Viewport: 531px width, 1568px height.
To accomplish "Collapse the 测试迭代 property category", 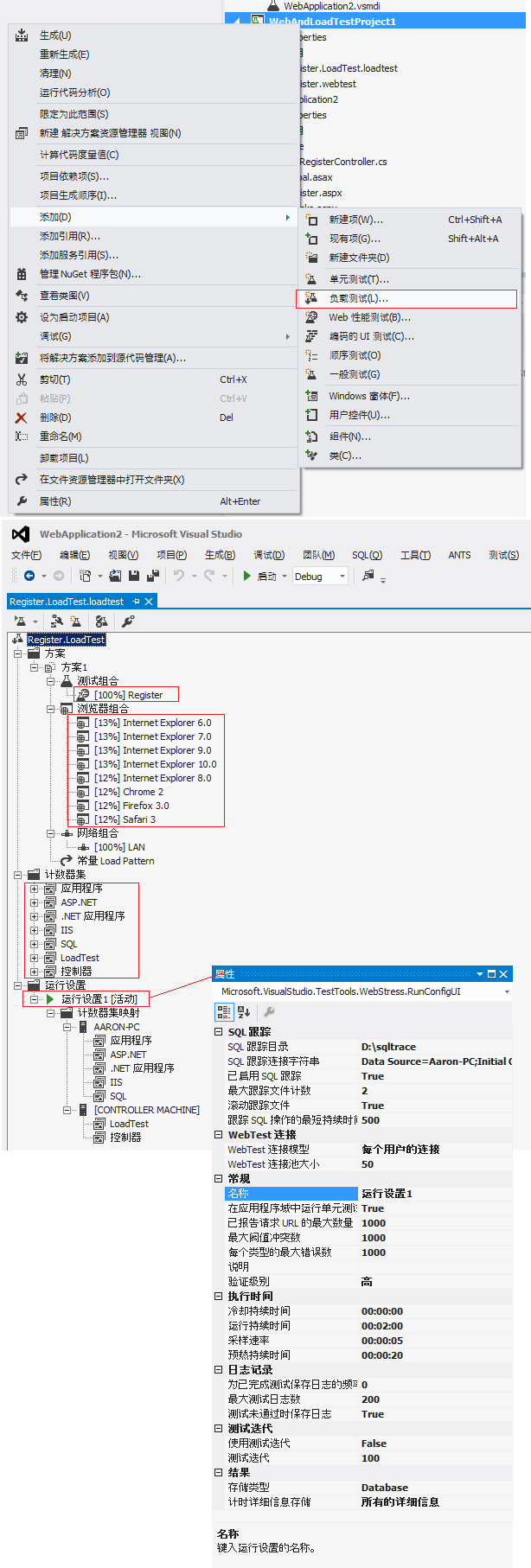I will [x=218, y=1429].
